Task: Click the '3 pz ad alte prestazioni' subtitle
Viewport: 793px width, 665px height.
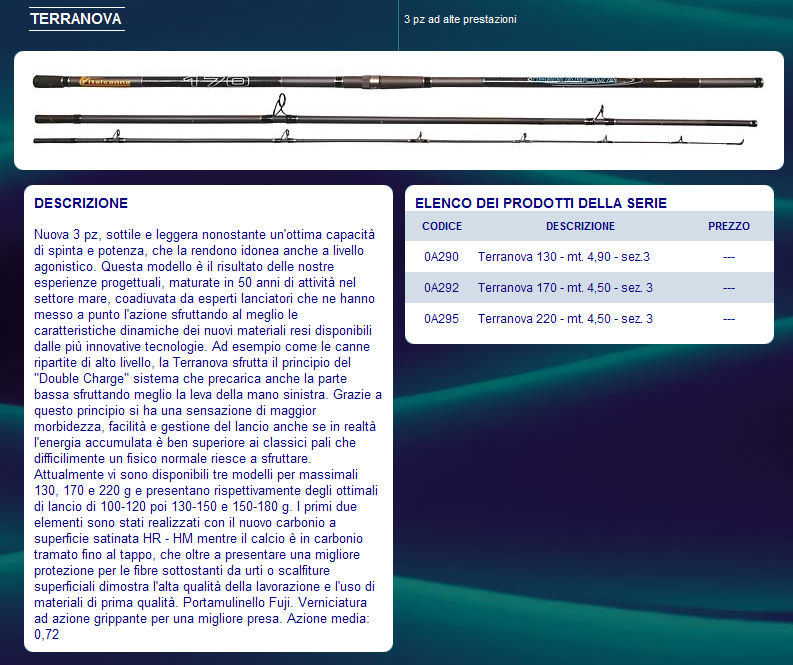Action: 460,19
